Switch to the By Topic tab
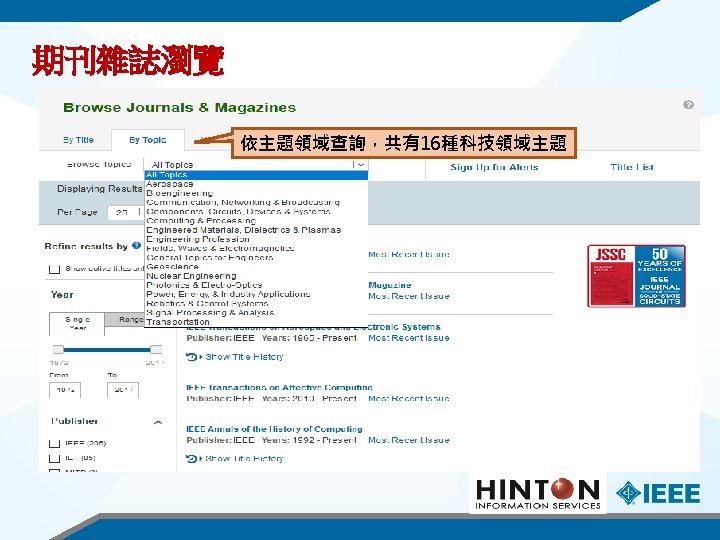The image size is (720, 540). click(147, 140)
